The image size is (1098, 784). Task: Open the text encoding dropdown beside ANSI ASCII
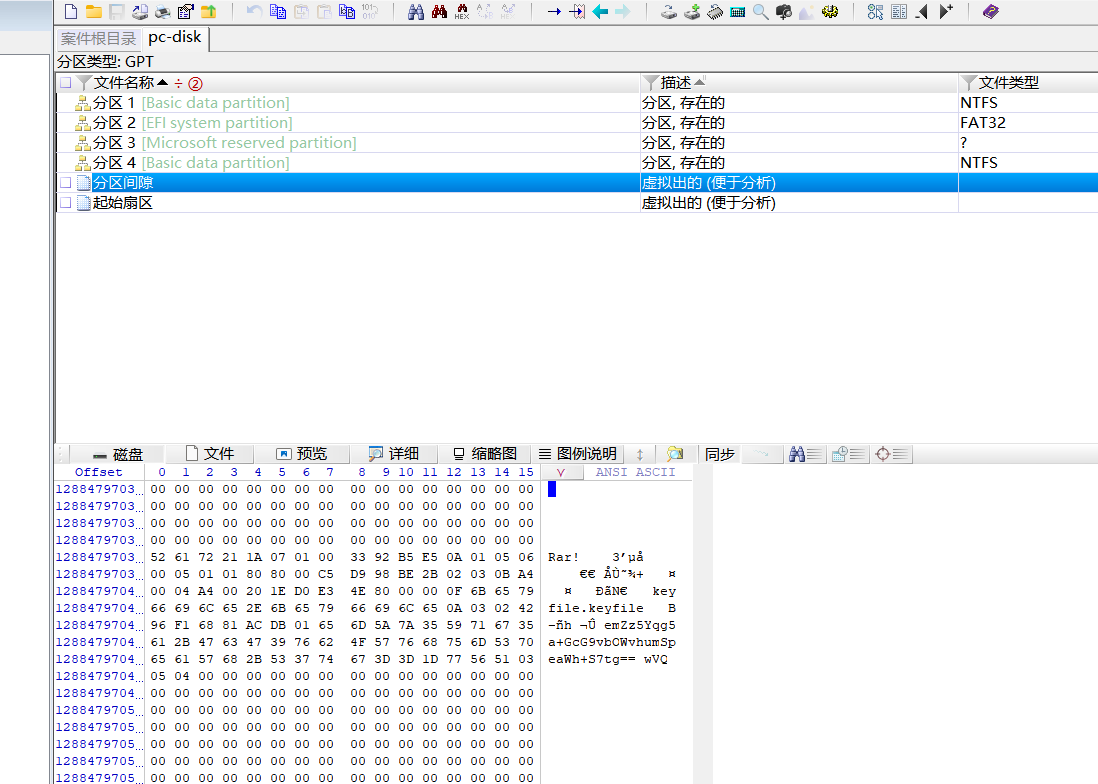pos(562,472)
